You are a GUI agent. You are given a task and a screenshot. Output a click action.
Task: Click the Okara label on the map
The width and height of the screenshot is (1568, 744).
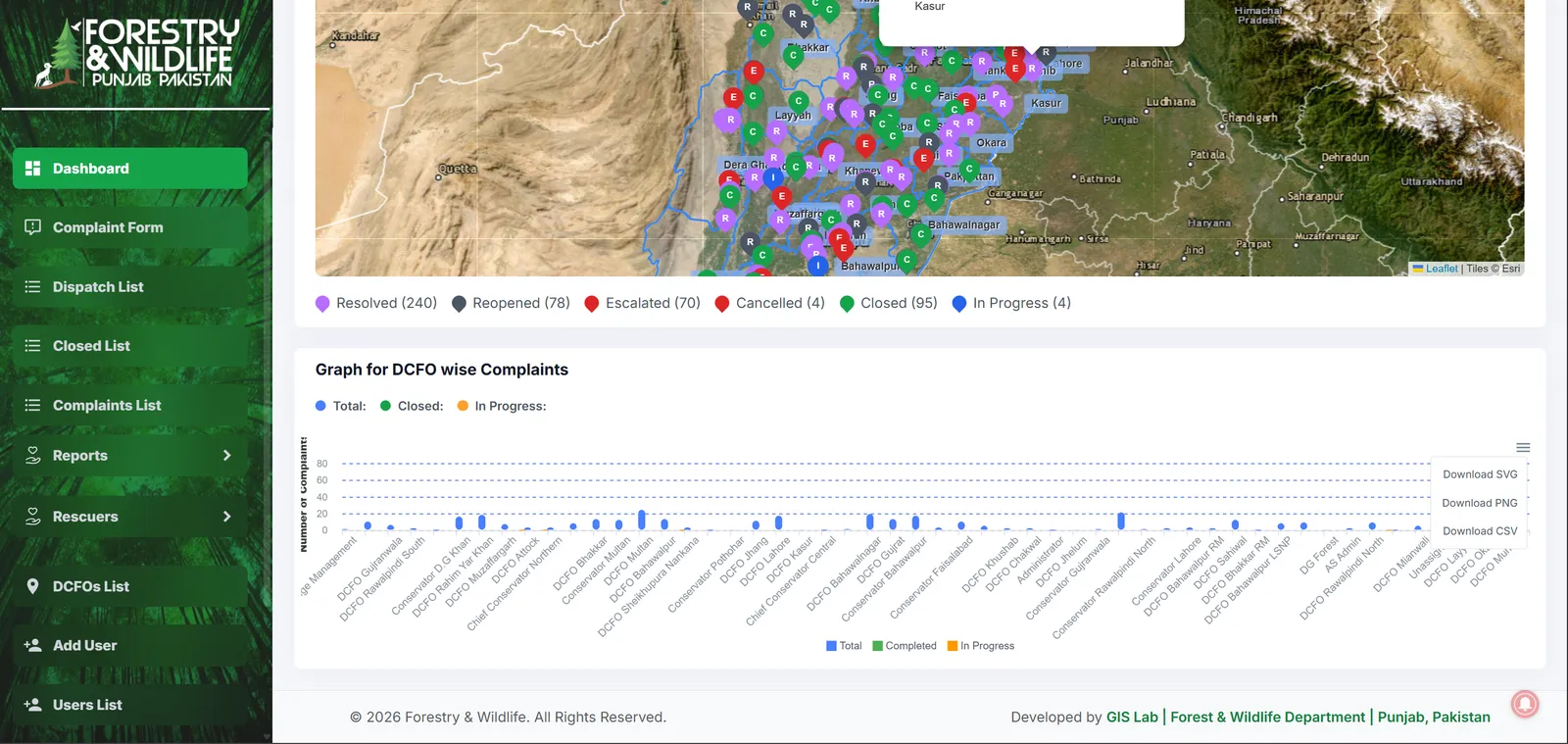pos(991,143)
